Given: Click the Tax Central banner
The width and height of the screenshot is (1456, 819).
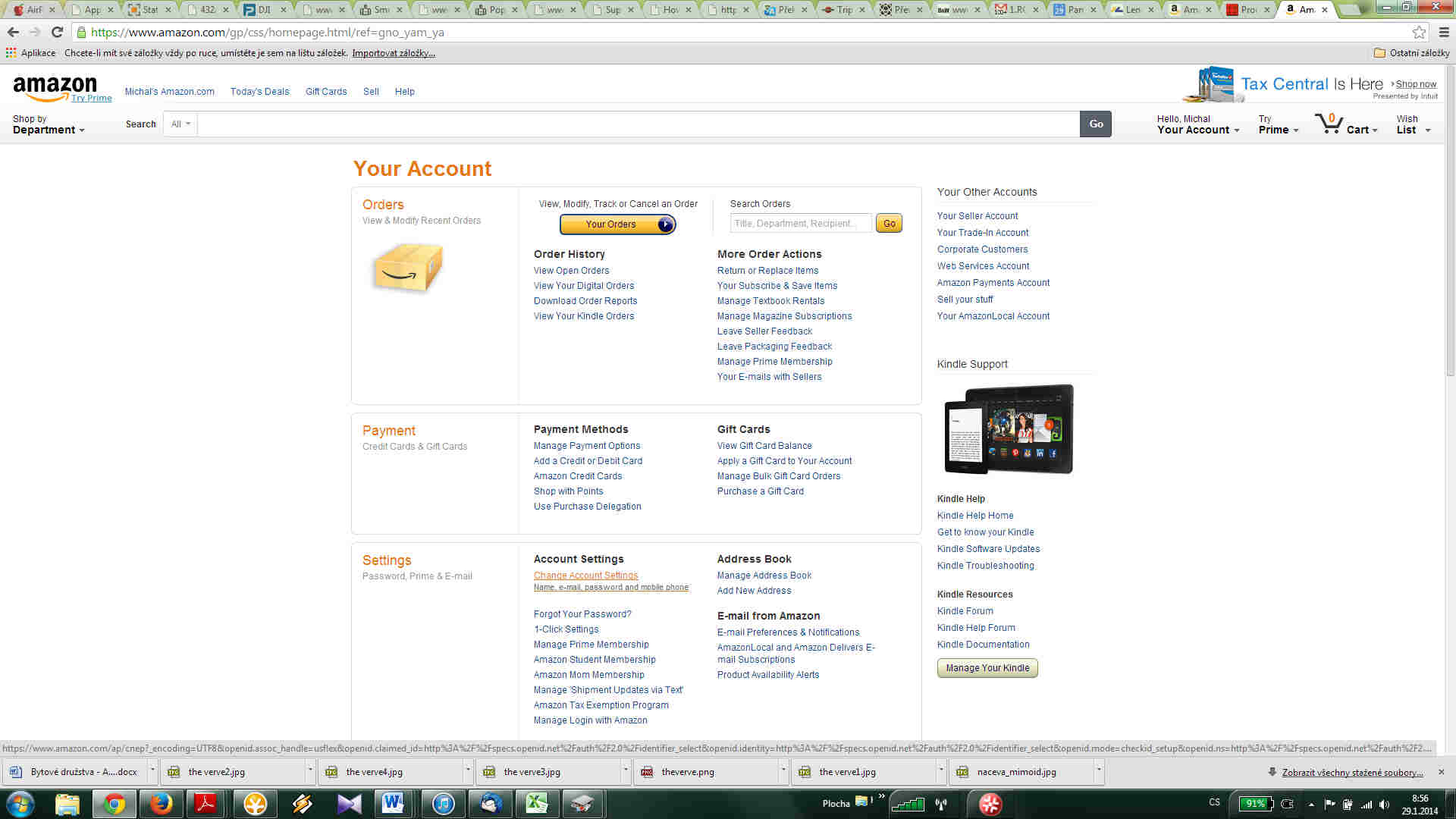Looking at the screenshot, I should pos(1310,84).
